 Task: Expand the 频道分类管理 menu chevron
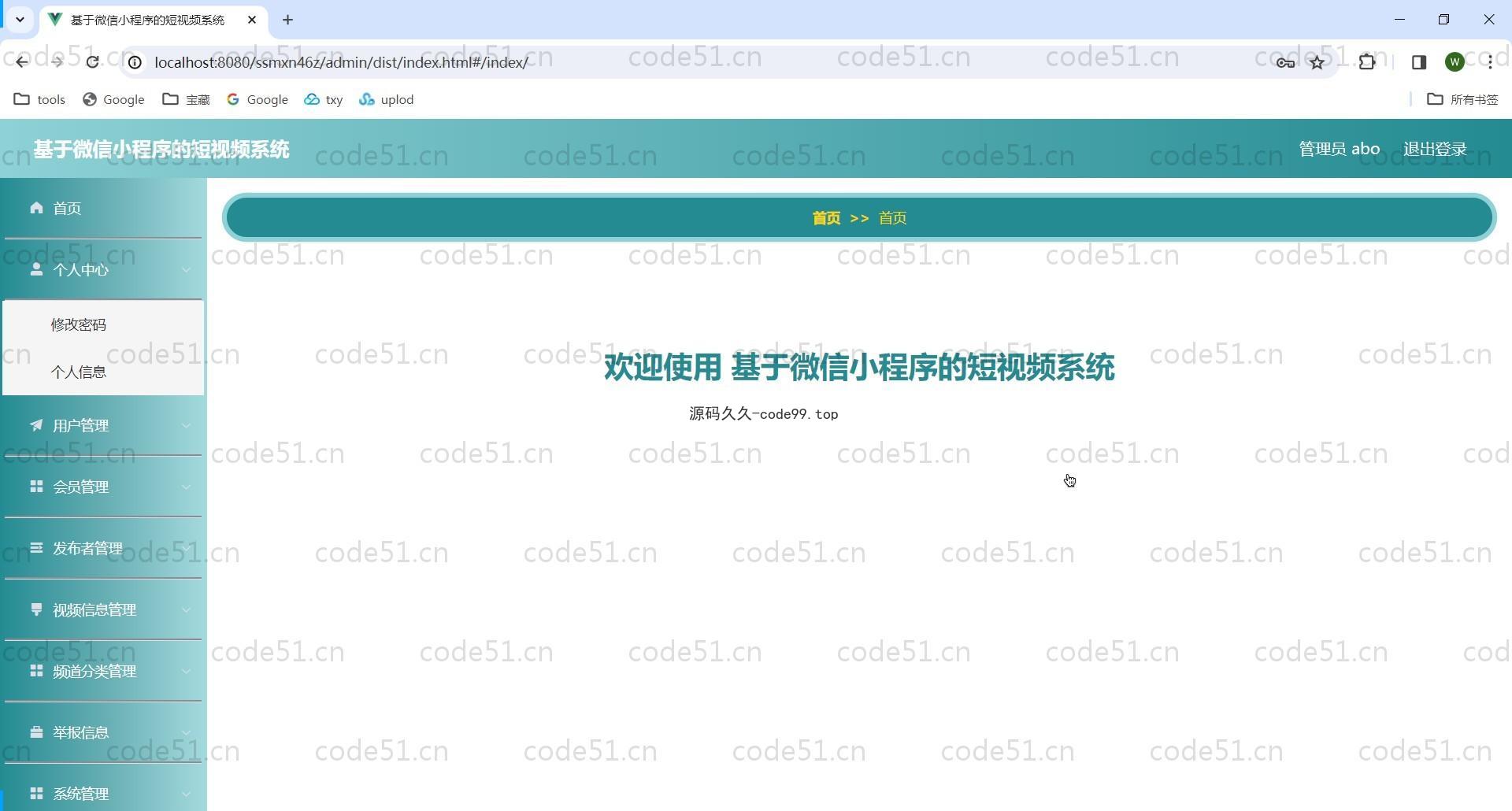(186, 672)
